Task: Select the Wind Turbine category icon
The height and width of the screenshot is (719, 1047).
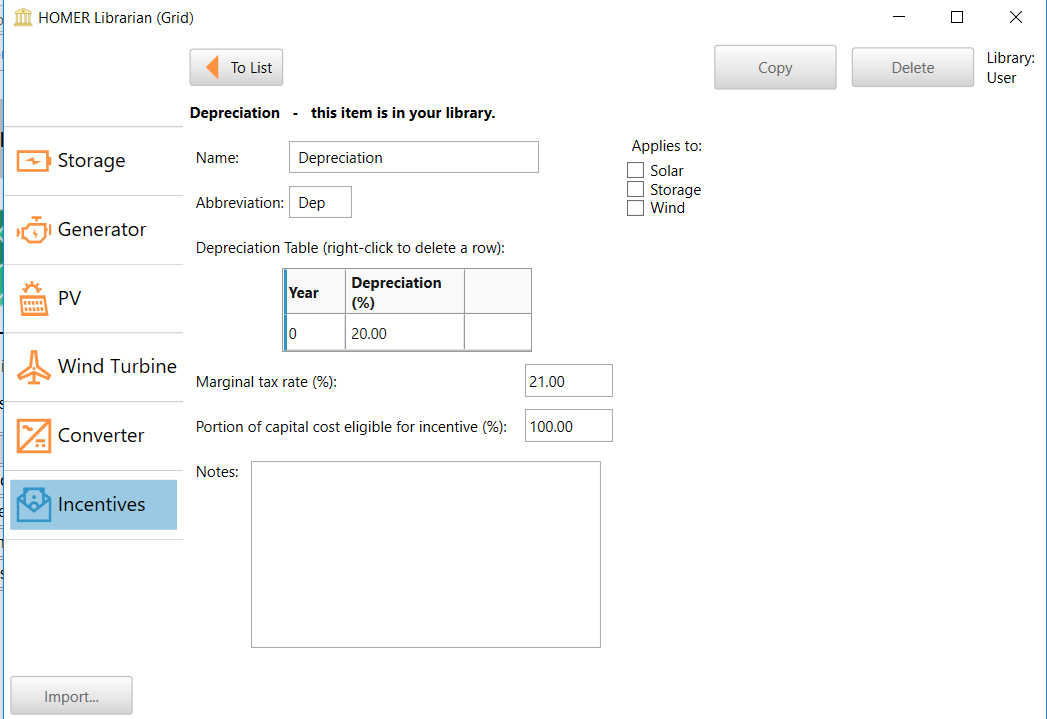Action: point(33,366)
